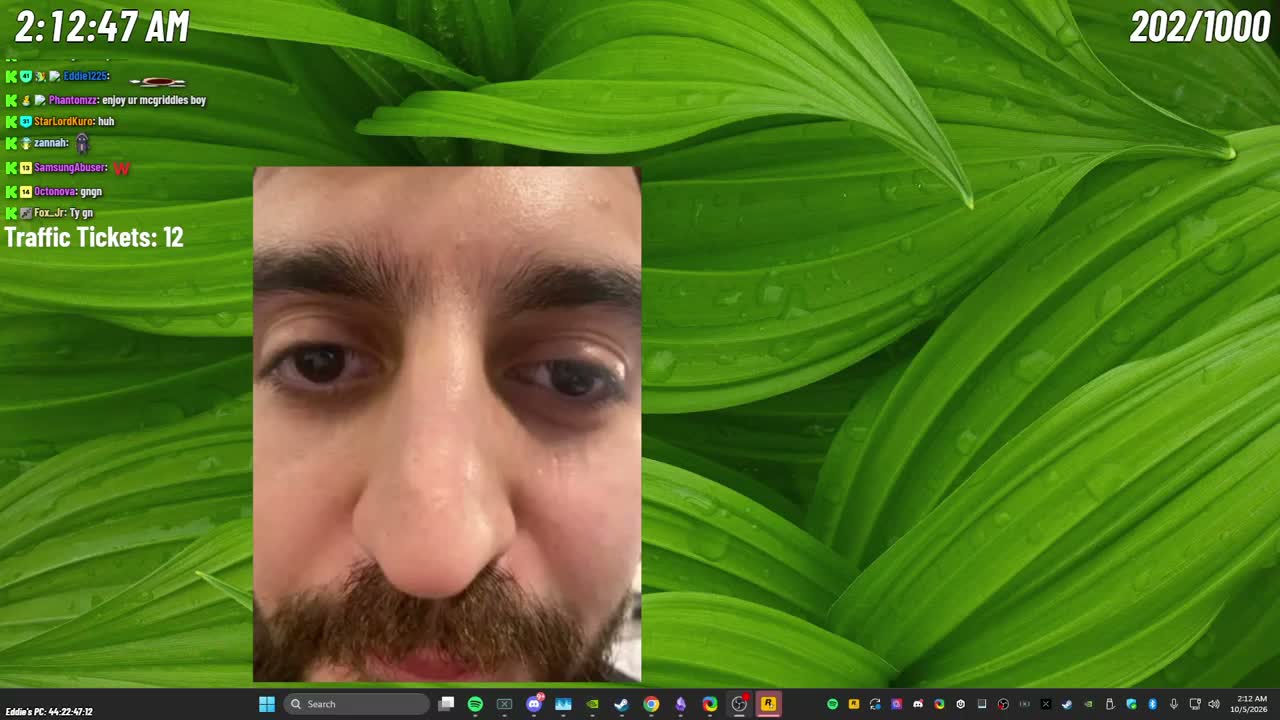
Task: Click the microphone tray icon
Action: point(1174,704)
